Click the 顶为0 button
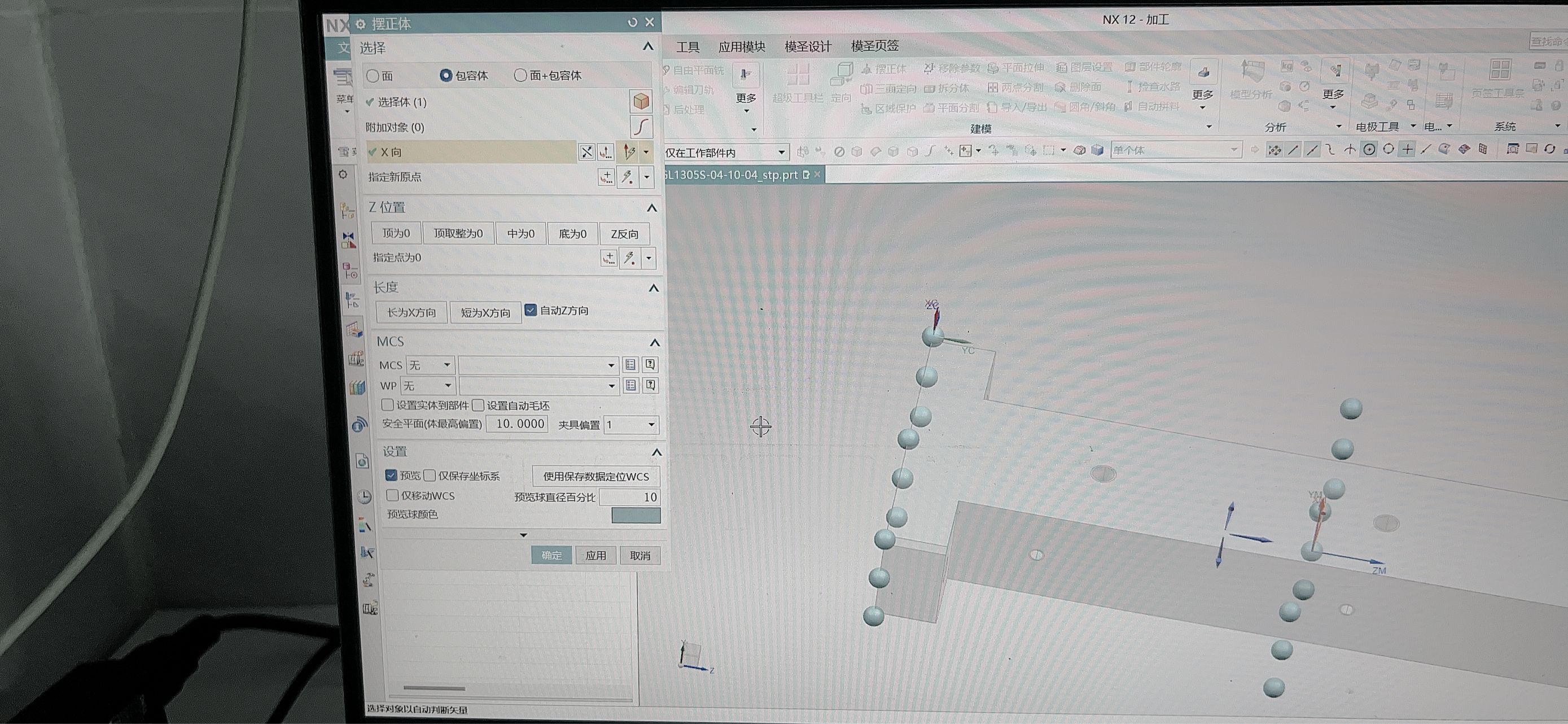 click(396, 233)
